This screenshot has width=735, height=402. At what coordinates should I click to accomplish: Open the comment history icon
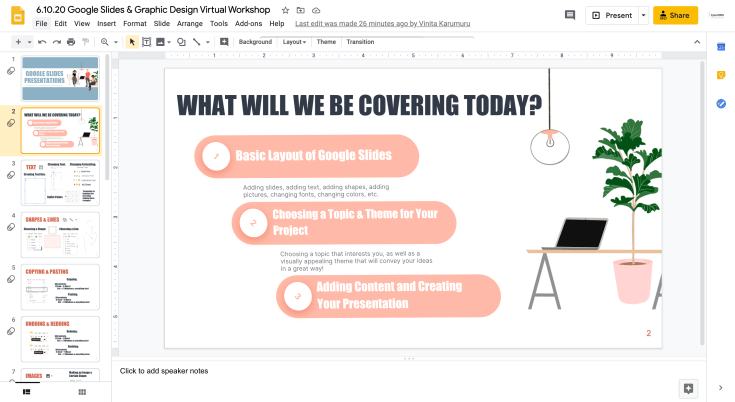(570, 15)
